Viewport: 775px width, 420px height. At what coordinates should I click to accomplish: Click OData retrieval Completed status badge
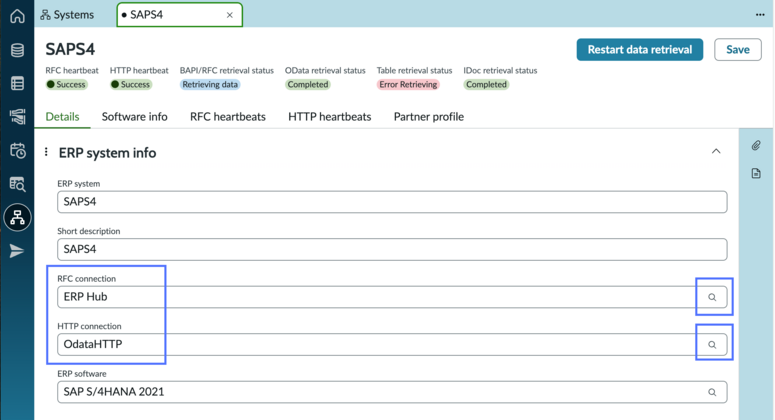click(x=308, y=84)
